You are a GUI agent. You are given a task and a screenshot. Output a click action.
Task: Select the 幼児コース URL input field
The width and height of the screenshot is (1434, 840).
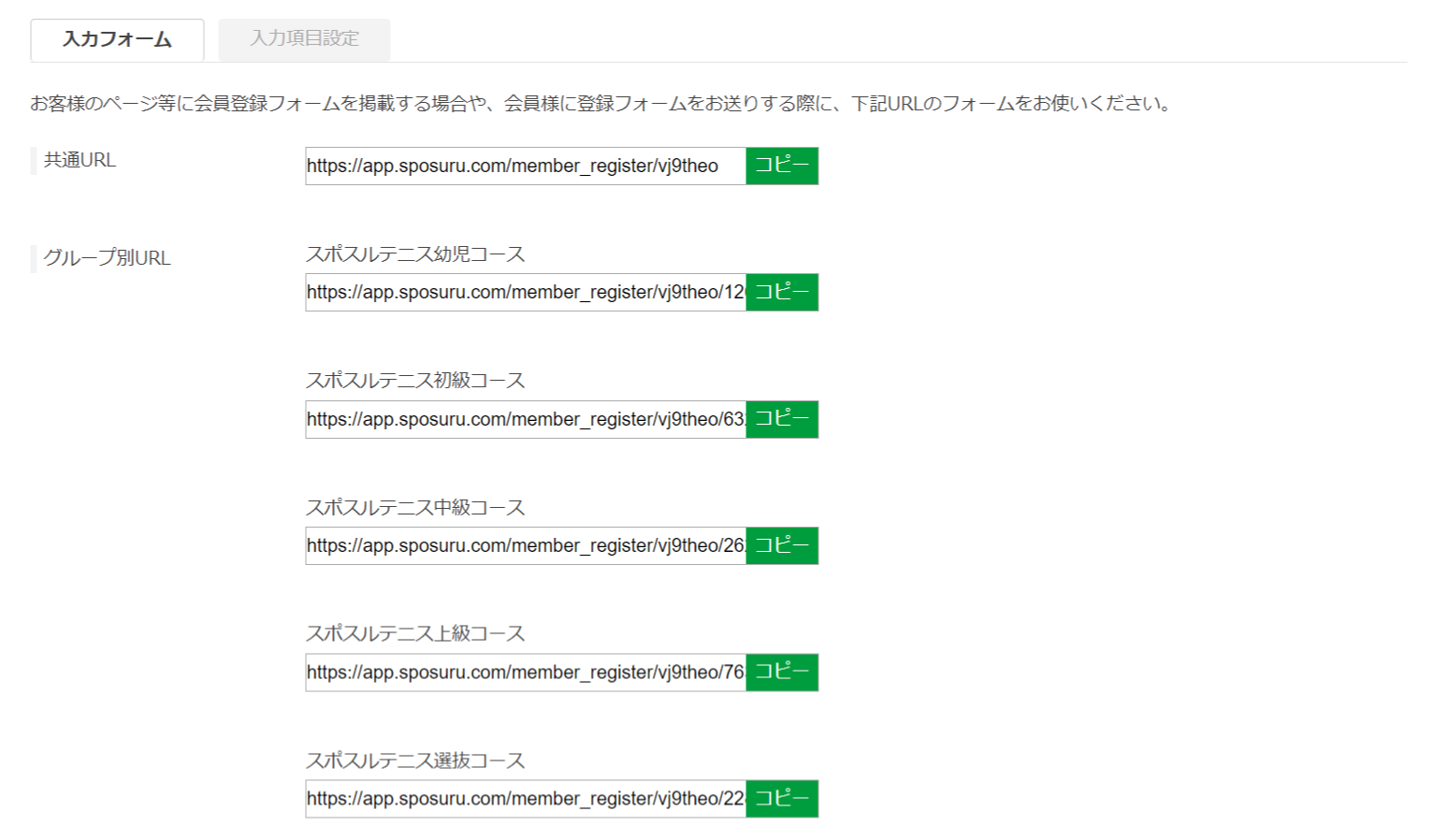[526, 292]
